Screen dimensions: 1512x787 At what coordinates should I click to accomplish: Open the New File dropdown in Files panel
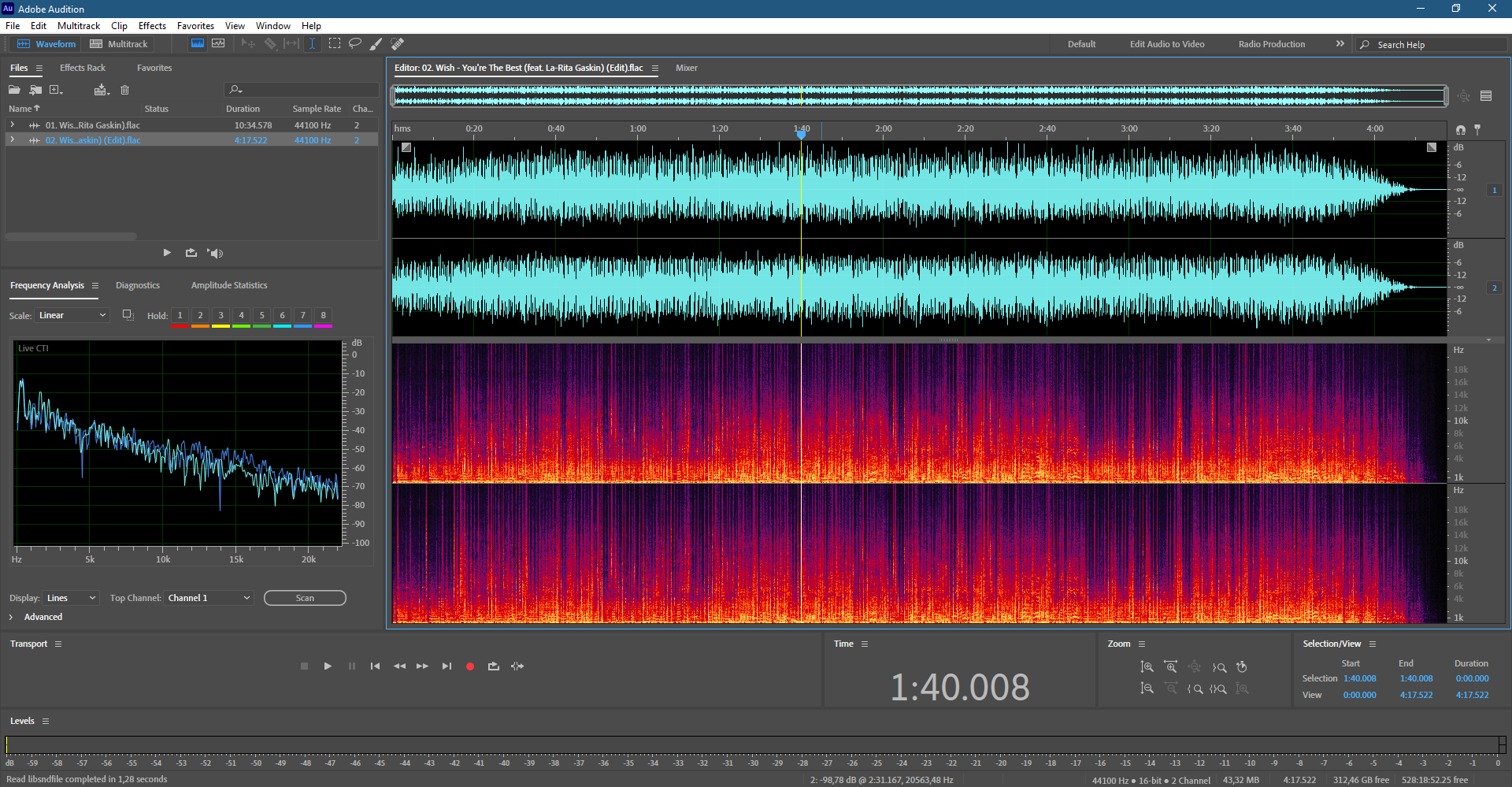(56, 90)
